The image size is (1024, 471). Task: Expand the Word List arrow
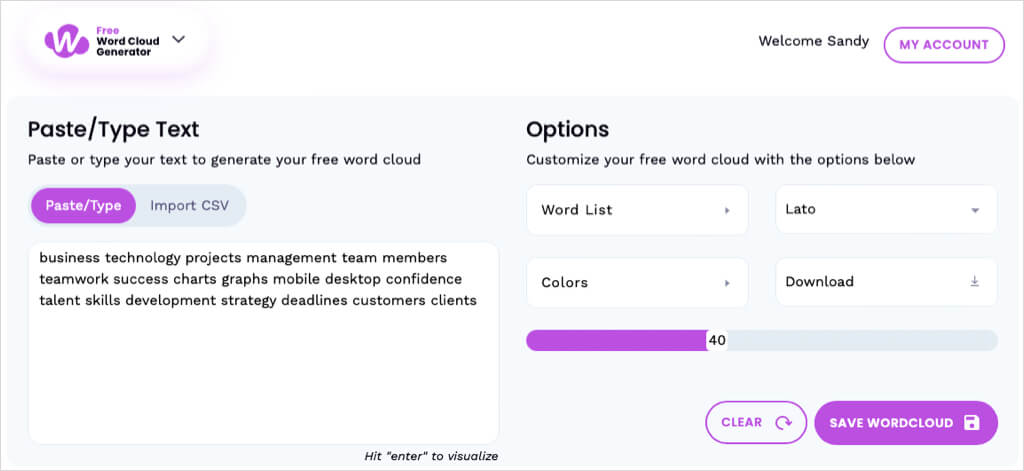(x=727, y=211)
